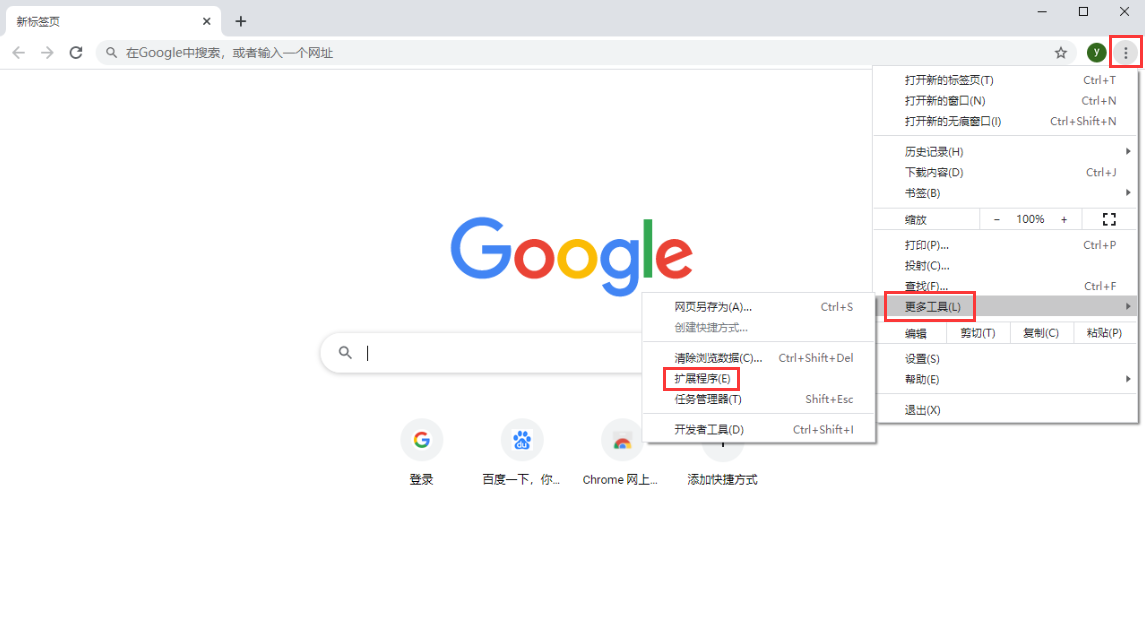Open 下载内容(D) from the menu
Image resolution: width=1145 pixels, height=632 pixels.
pos(1006,172)
